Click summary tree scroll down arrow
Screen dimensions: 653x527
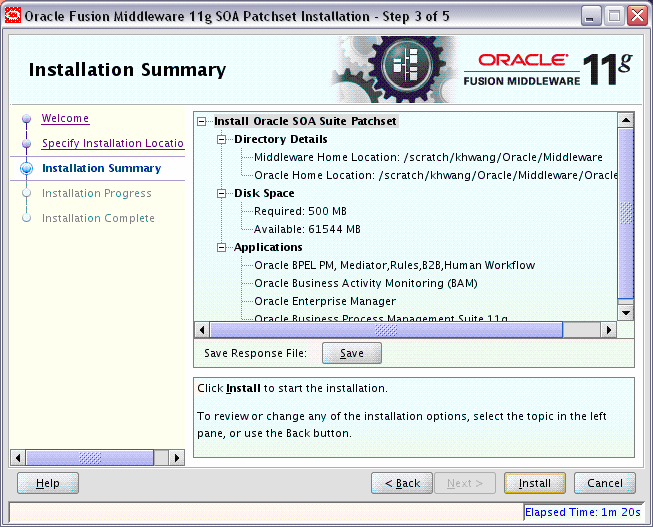click(626, 312)
